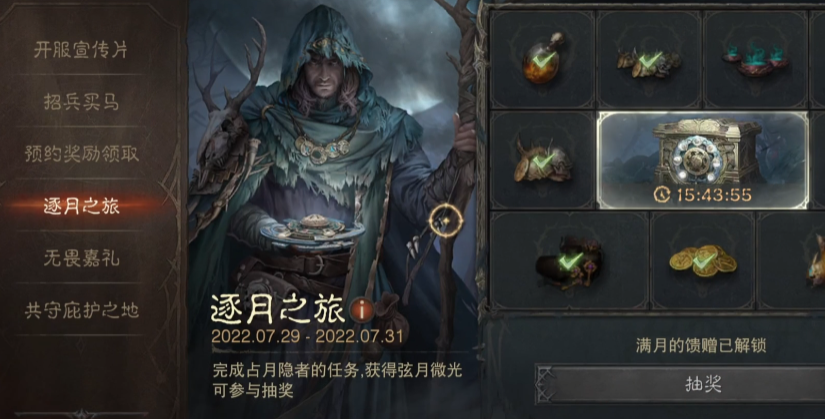Select the gold coins reward tile
This screenshot has height=419, width=825.
coord(702,260)
